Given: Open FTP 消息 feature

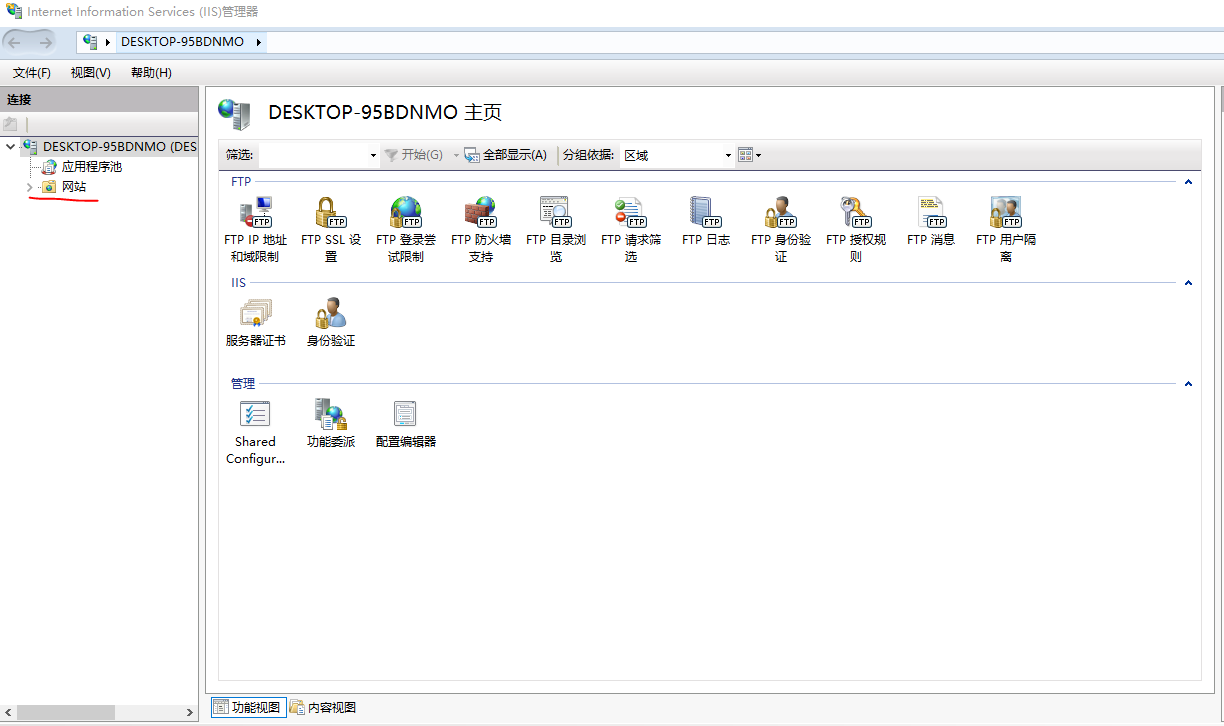Looking at the screenshot, I should tap(931, 221).
